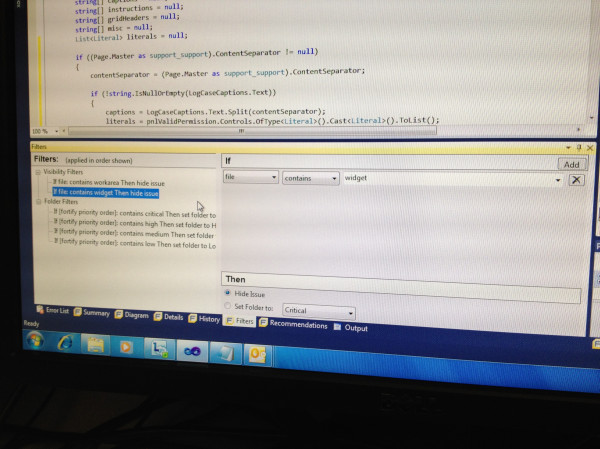The width and height of the screenshot is (600, 449).
Task: Open the 'file' attribute dropdown
Action: 251,177
